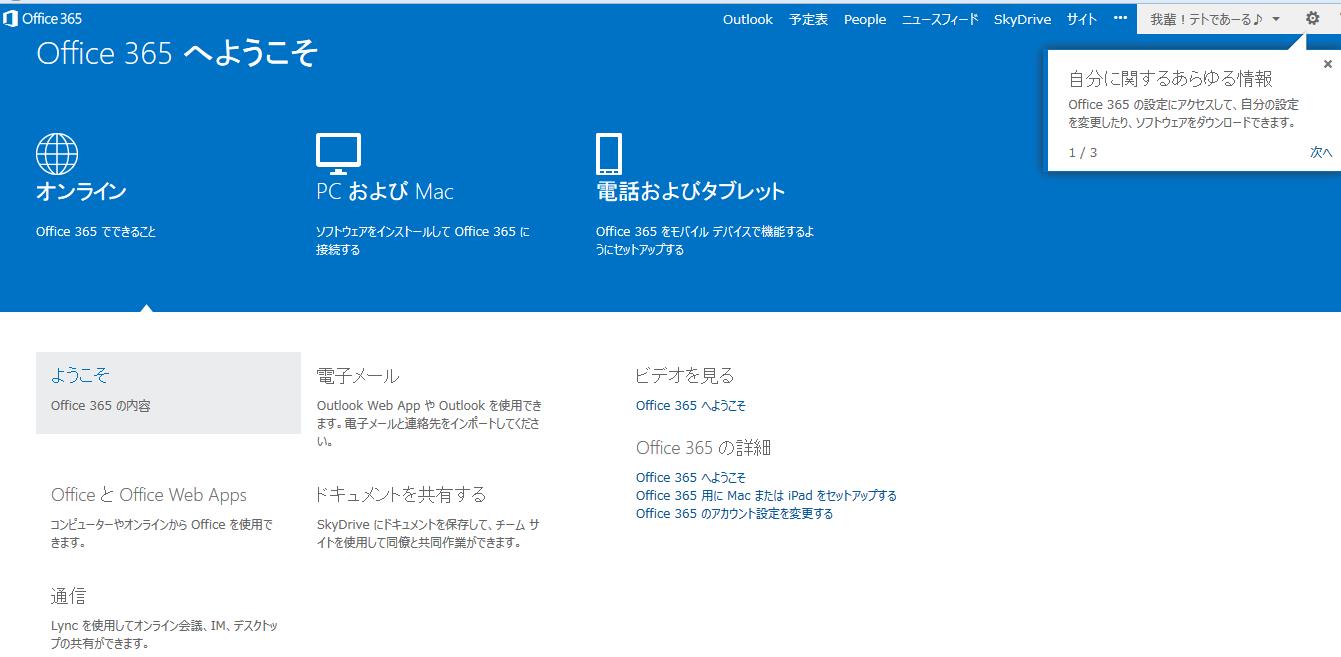Click Office 365 へようこそ link under ビデオを見る
This screenshot has width=1341, height=657.
click(691, 406)
